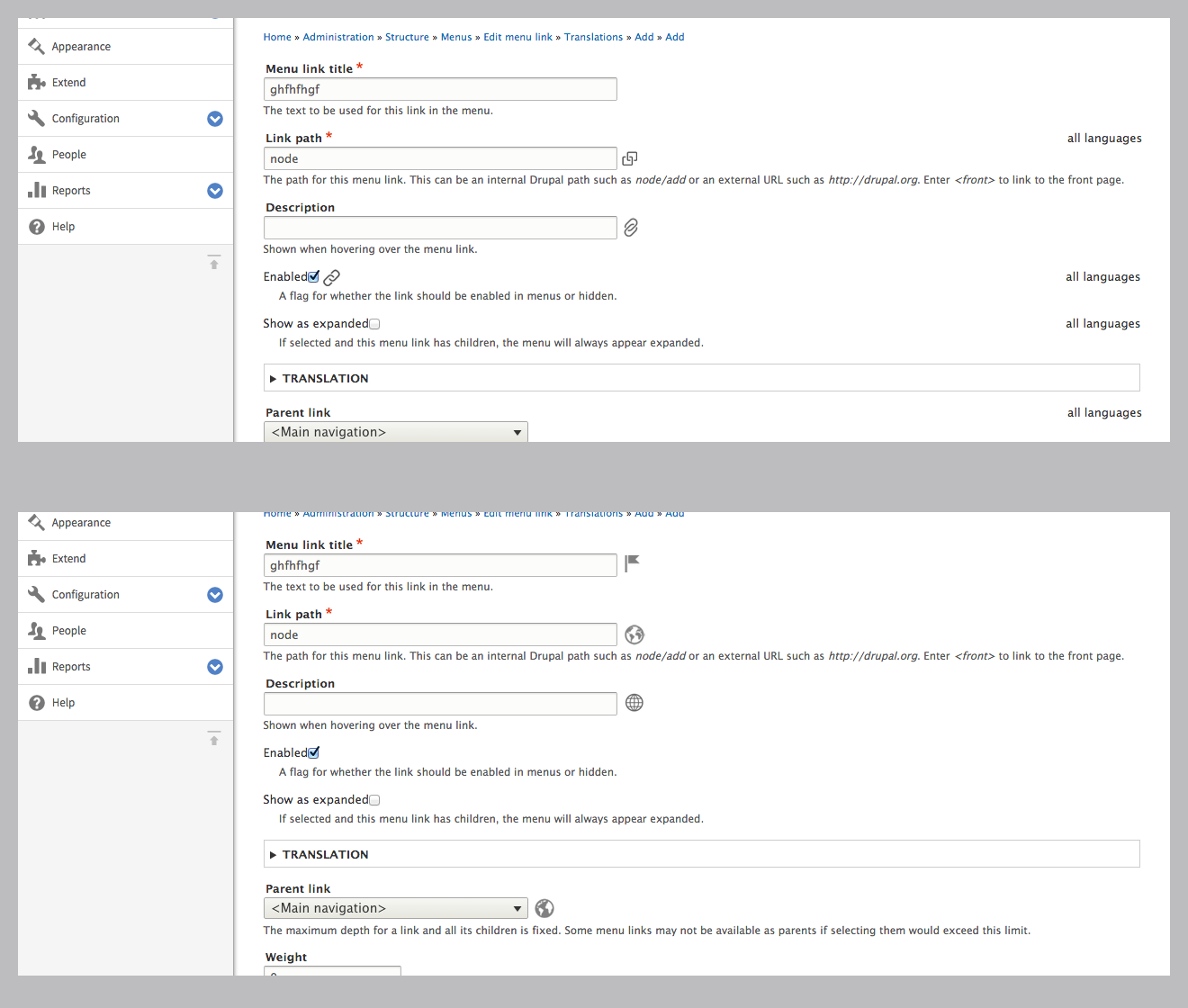Click the wireframe globe icon beside Description field
This screenshot has width=1188, height=1008.
point(634,703)
